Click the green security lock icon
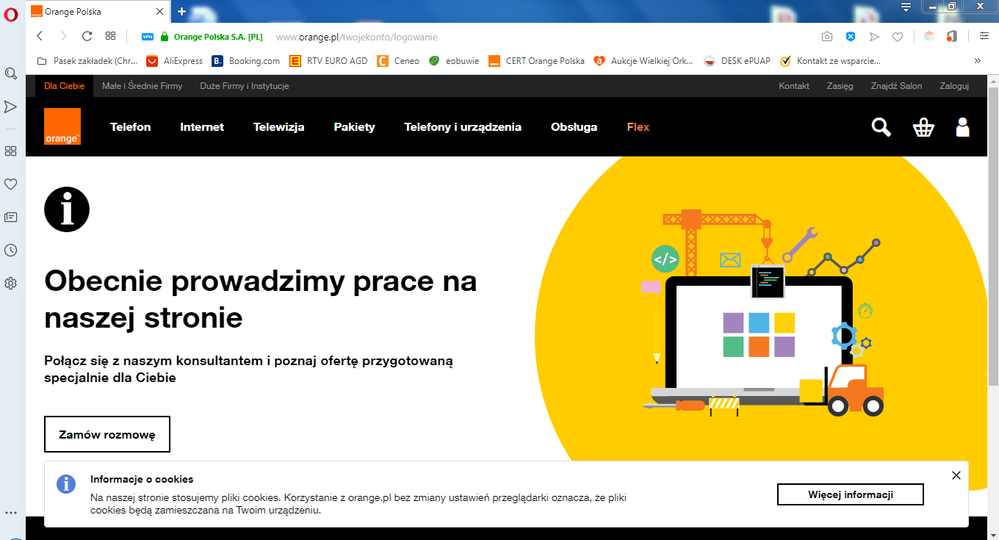Screen dimensions: 999x540 [164, 37]
